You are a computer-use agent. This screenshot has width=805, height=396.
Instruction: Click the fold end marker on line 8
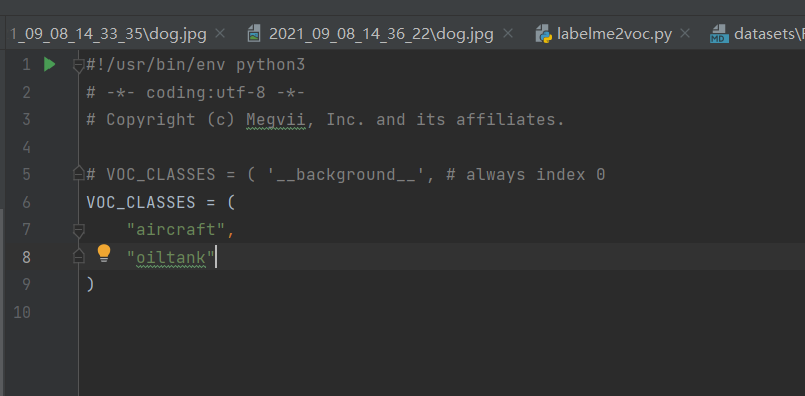click(x=79, y=256)
